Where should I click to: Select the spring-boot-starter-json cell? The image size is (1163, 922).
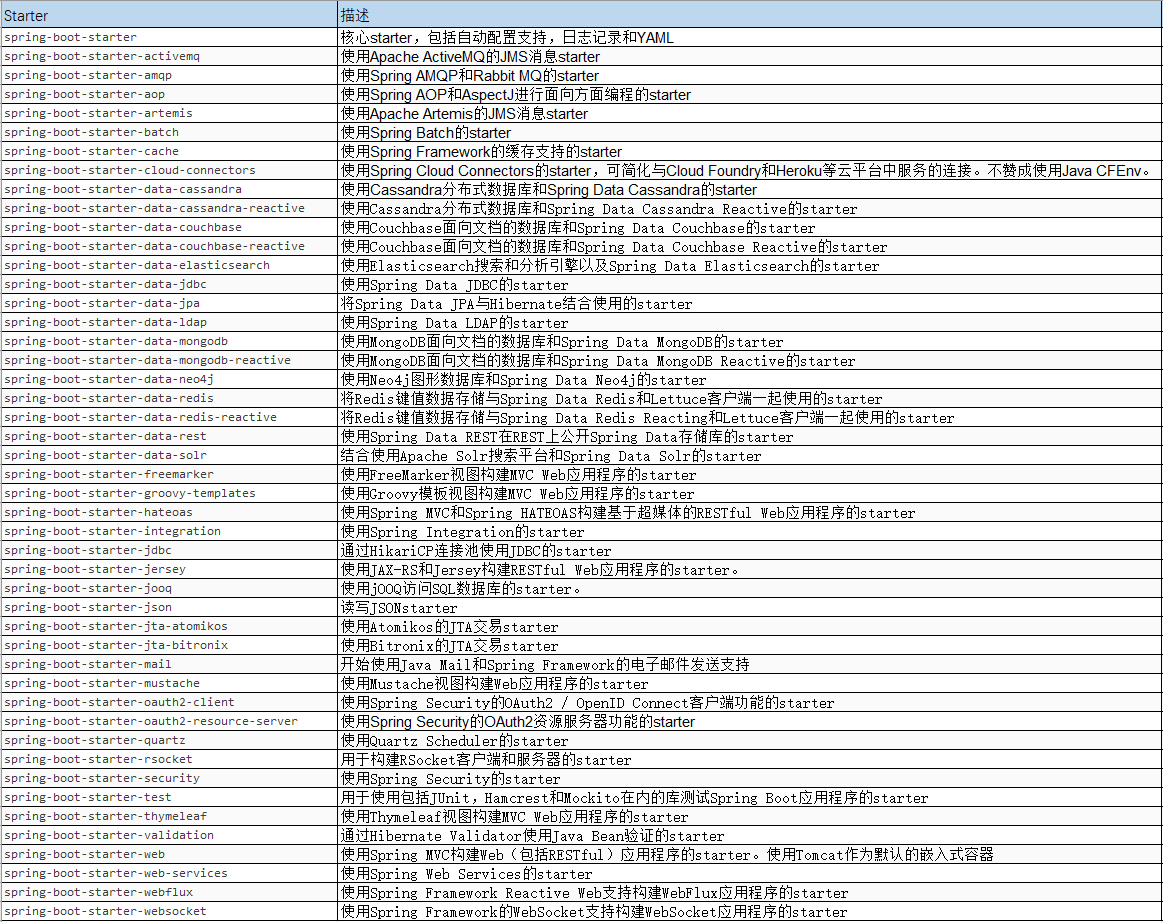point(169,607)
